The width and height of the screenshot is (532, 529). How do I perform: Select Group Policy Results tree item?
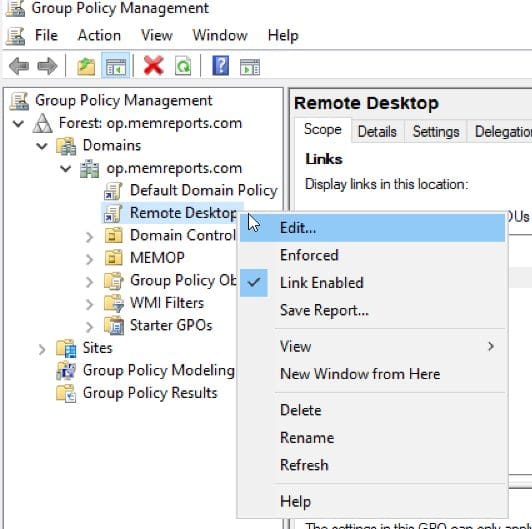pos(150,393)
